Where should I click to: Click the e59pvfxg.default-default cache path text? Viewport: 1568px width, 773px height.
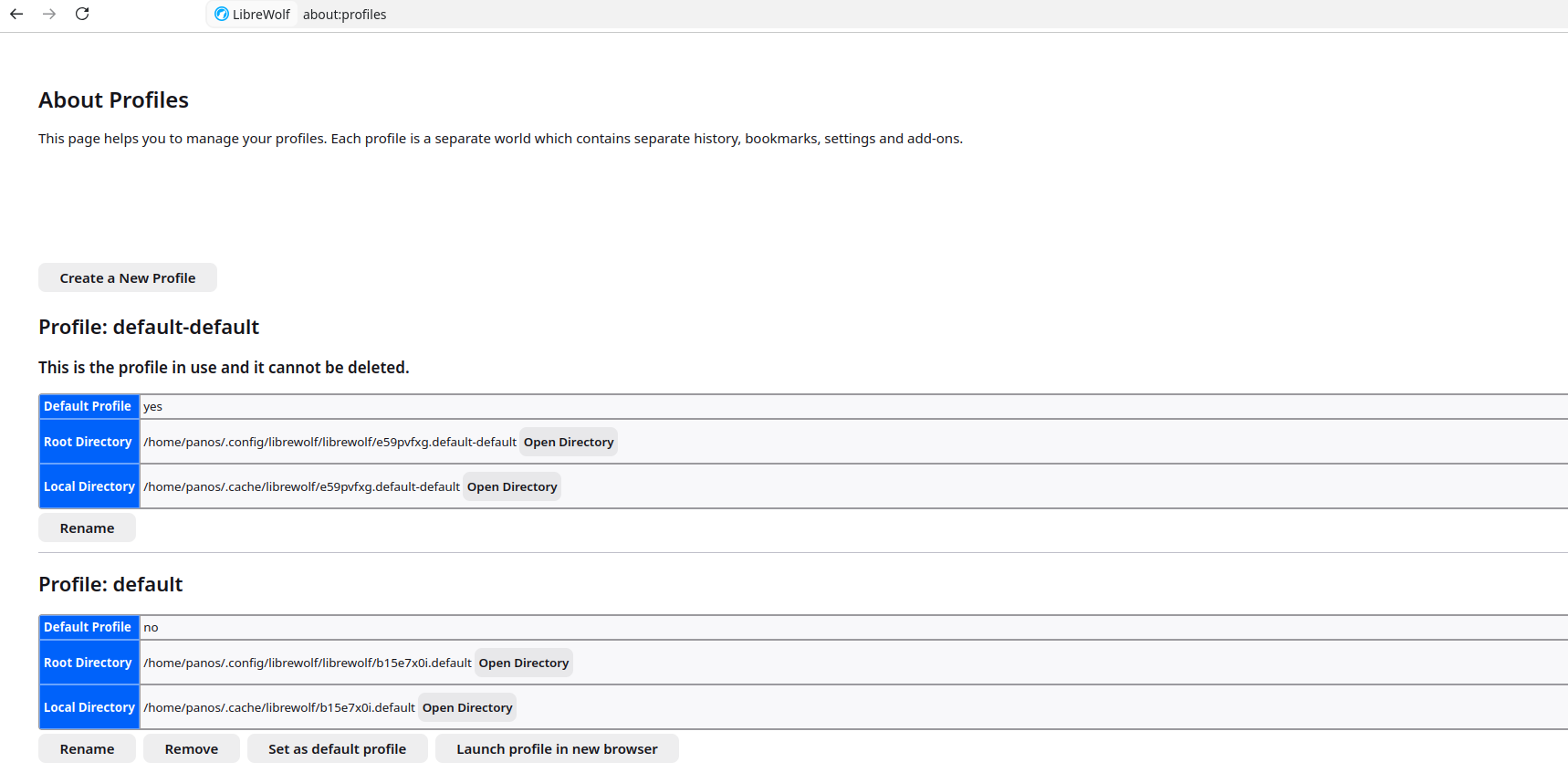pyautogui.click(x=301, y=486)
